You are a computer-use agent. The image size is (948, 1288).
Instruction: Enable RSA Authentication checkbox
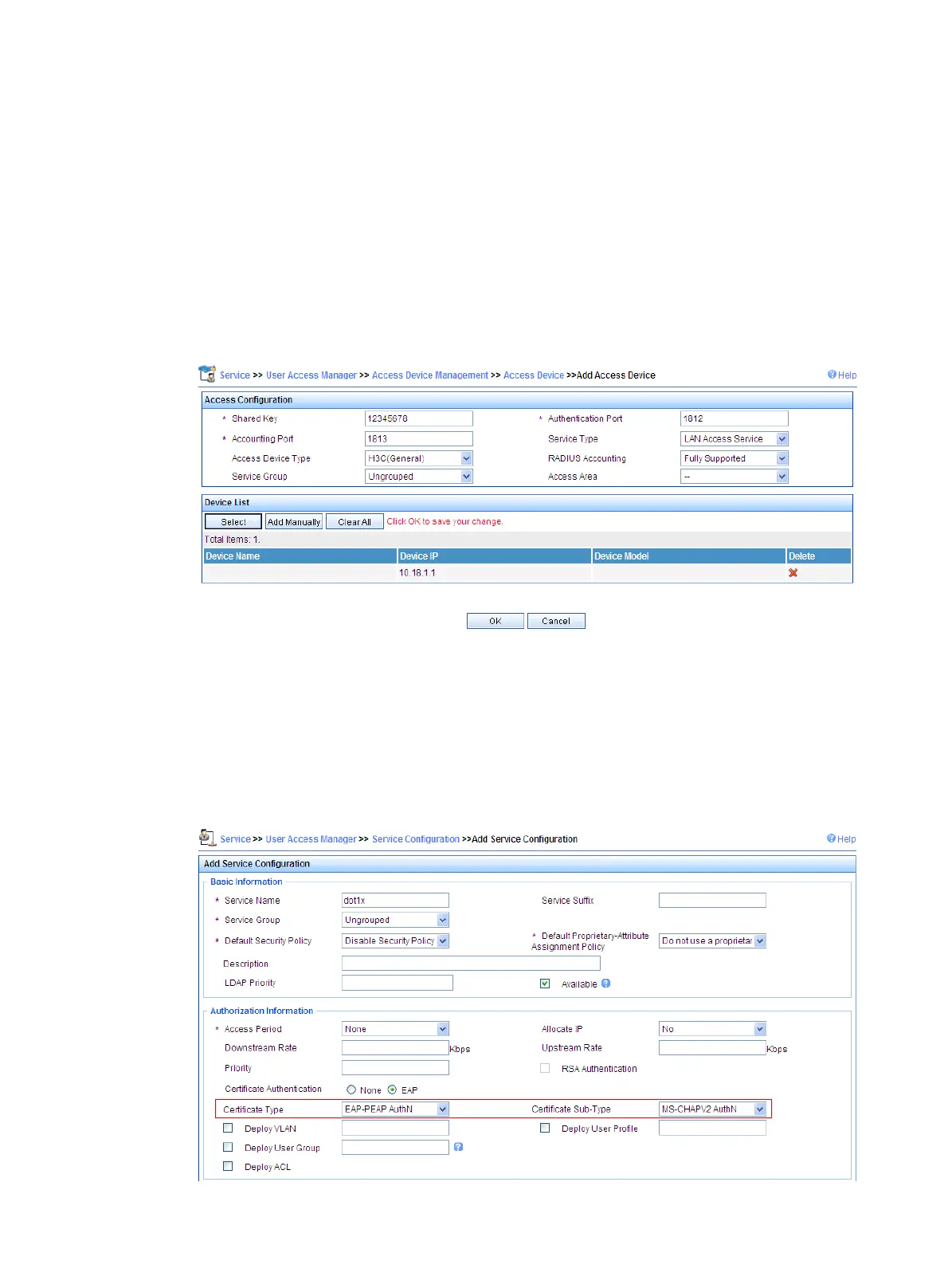[x=545, y=1068]
